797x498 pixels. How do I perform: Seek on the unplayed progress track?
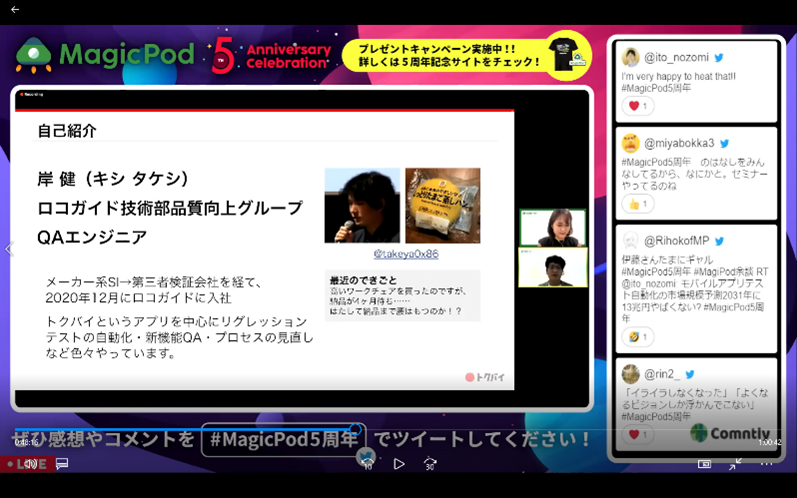pos(569,430)
